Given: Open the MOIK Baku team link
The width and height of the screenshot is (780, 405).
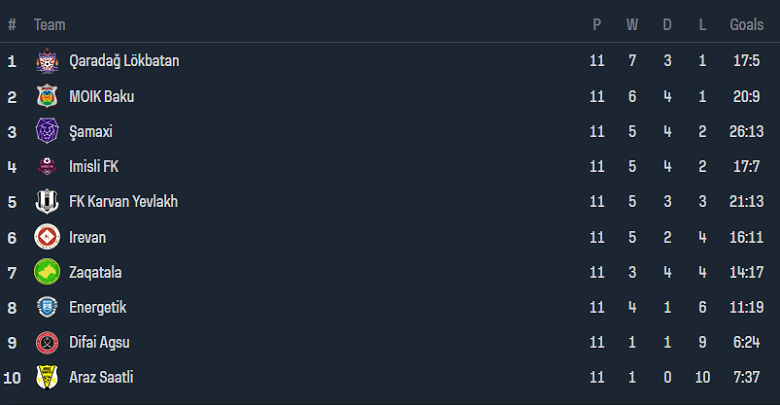Looking at the screenshot, I should click(101, 97).
